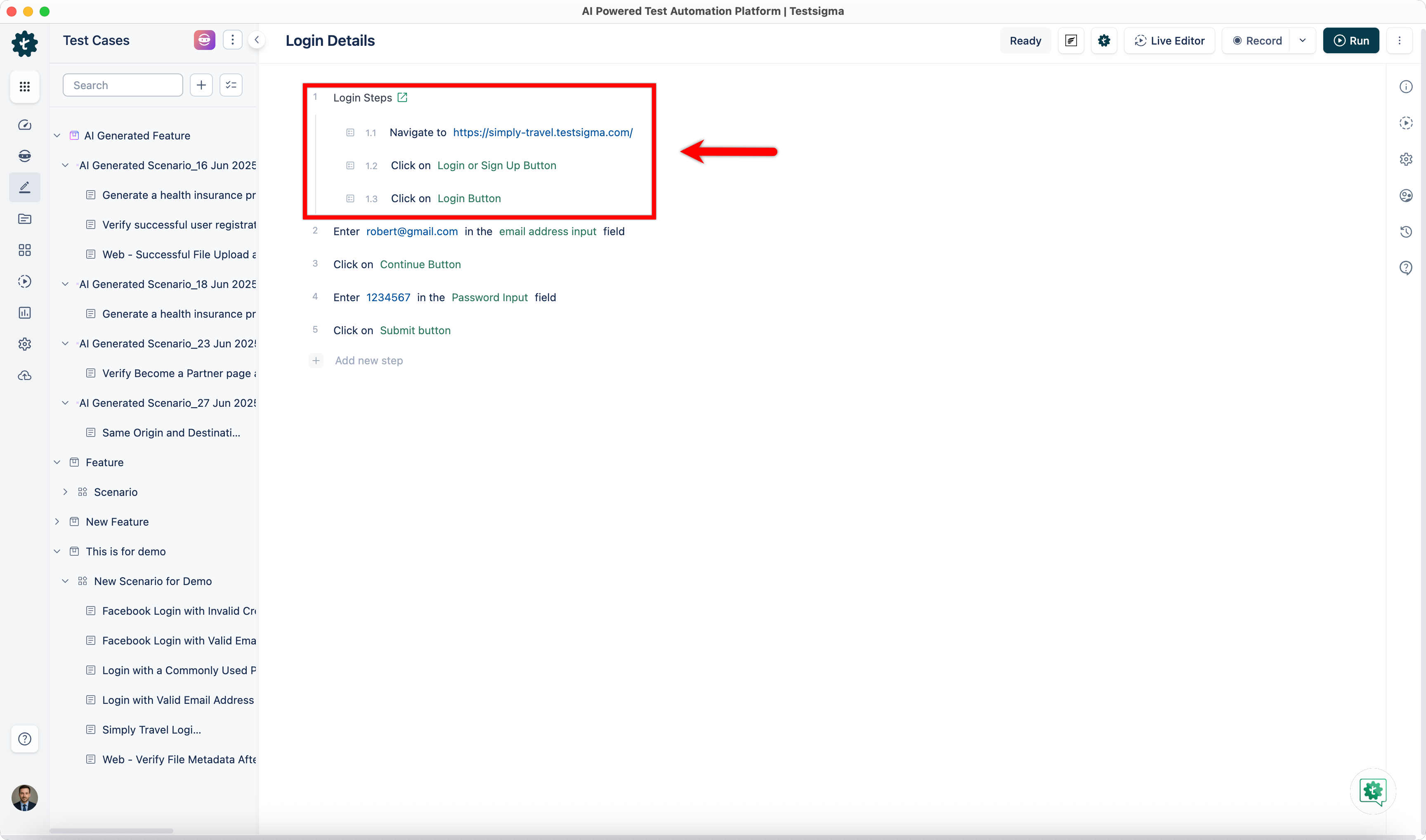Open three-dot menu beside Run button
This screenshot has height=840, width=1426.
coord(1400,41)
